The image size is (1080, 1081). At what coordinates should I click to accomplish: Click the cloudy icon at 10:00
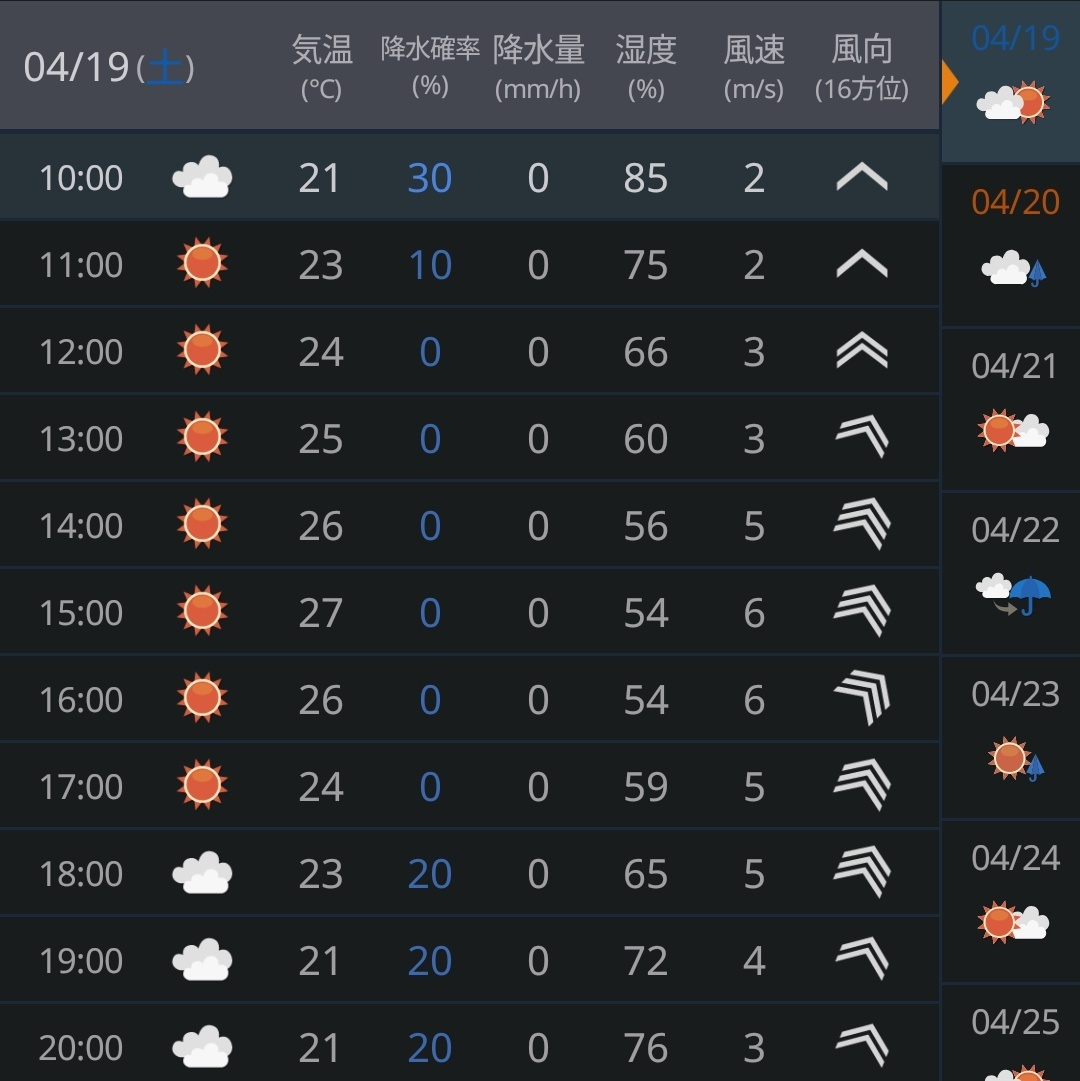coord(202,177)
